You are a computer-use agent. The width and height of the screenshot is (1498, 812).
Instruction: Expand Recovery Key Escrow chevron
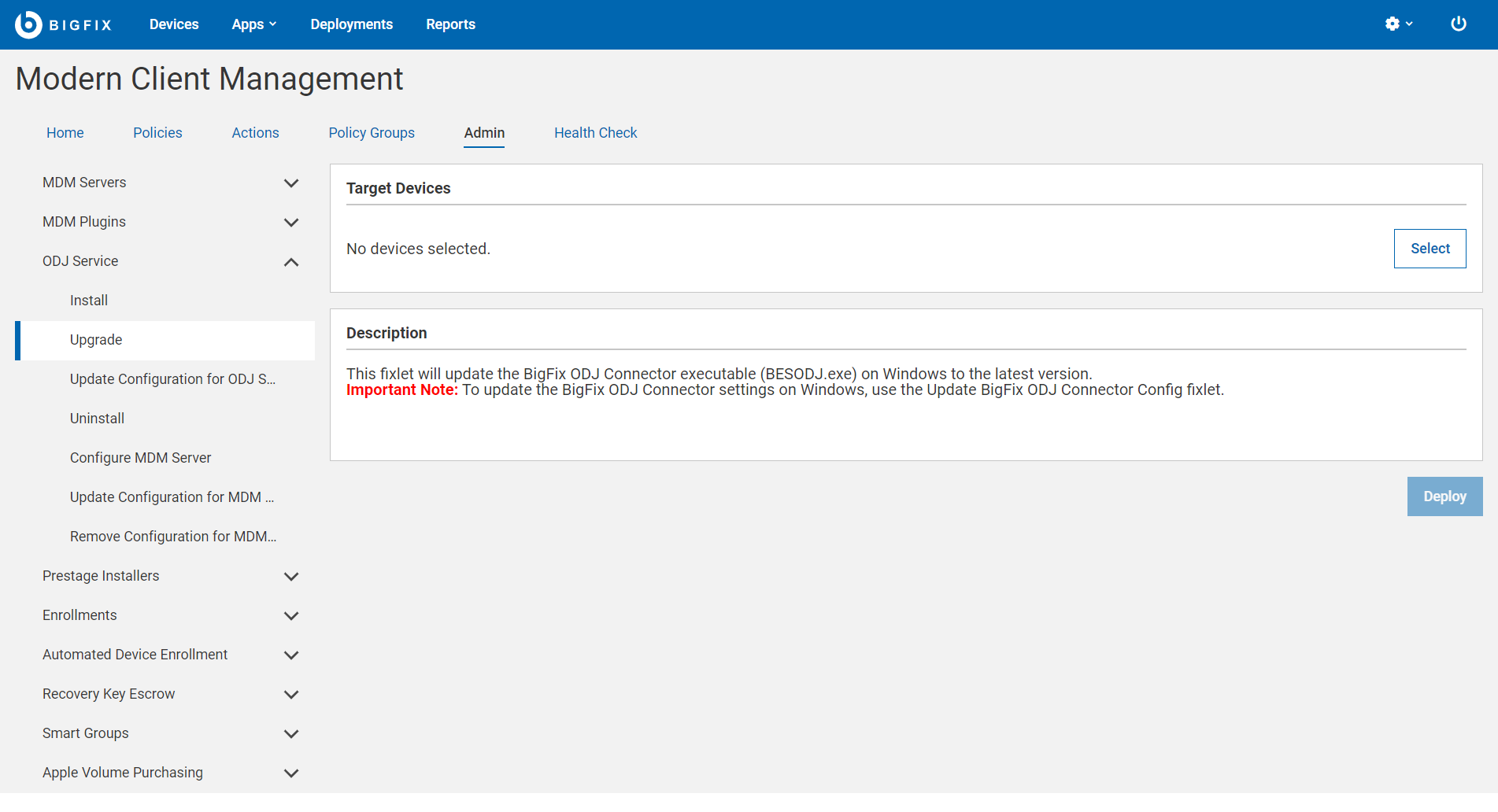tap(290, 695)
